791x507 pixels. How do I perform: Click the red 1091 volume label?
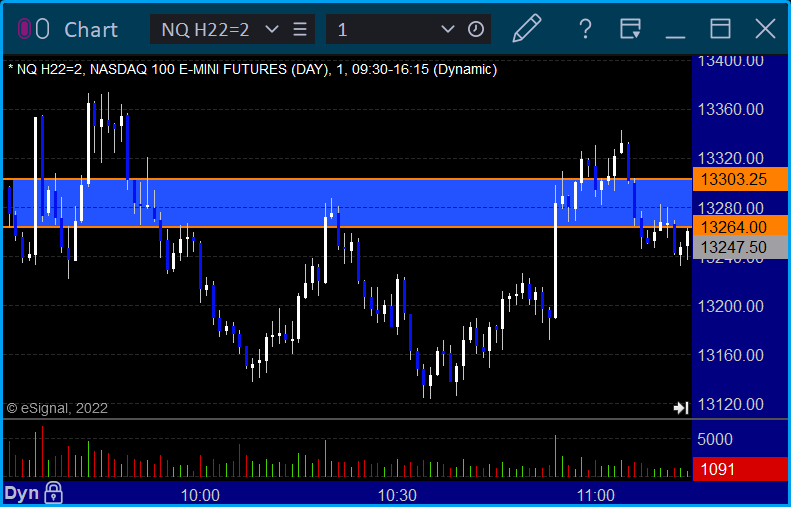point(740,469)
